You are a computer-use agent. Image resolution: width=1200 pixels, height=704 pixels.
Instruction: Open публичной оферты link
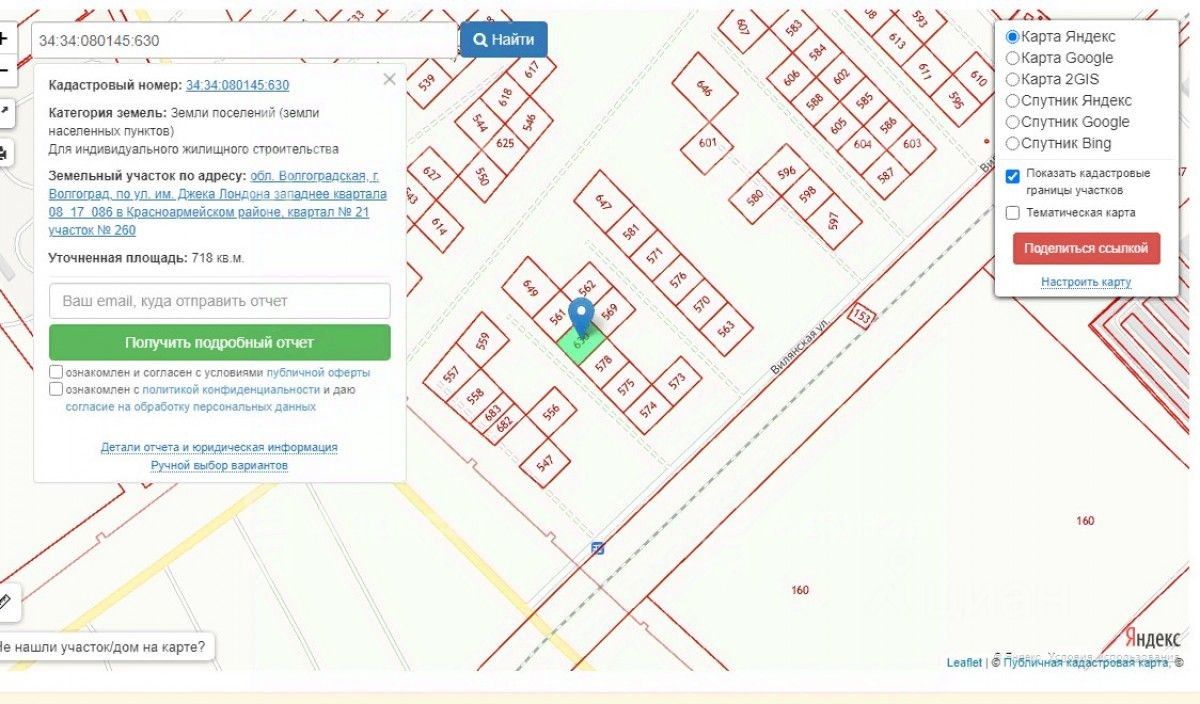pyautogui.click(x=318, y=372)
